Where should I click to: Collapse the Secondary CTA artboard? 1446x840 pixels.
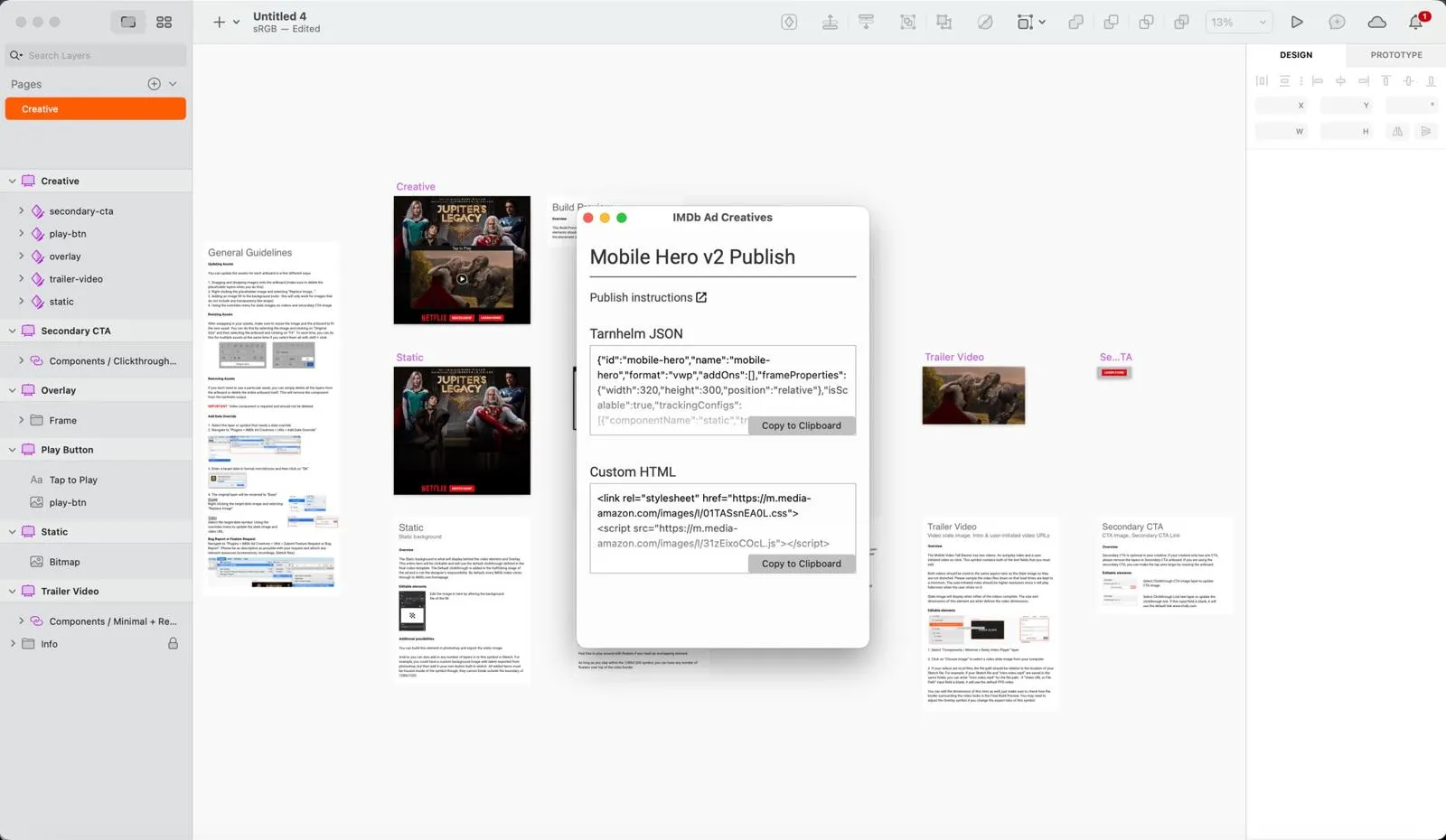[x=12, y=331]
